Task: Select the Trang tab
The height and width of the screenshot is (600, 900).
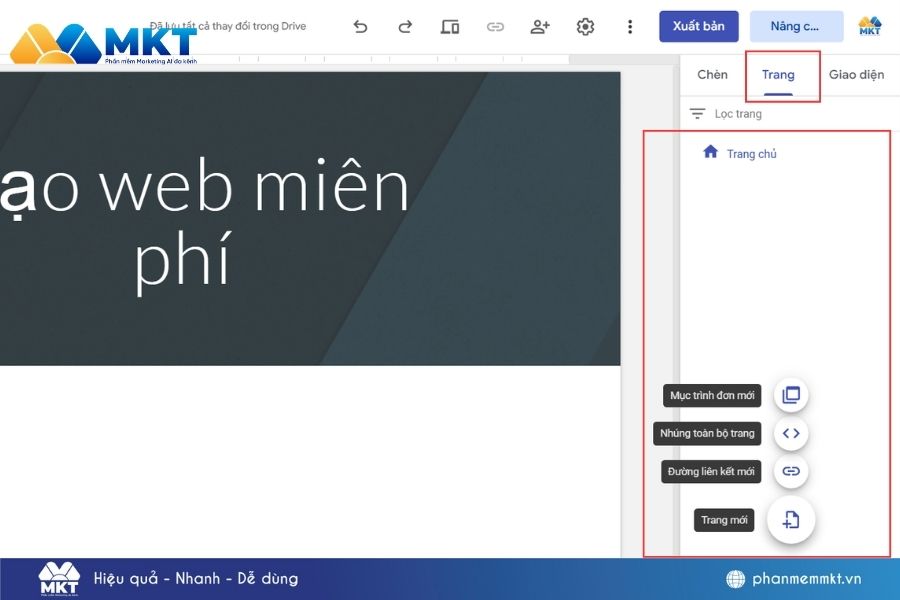Action: (x=778, y=75)
